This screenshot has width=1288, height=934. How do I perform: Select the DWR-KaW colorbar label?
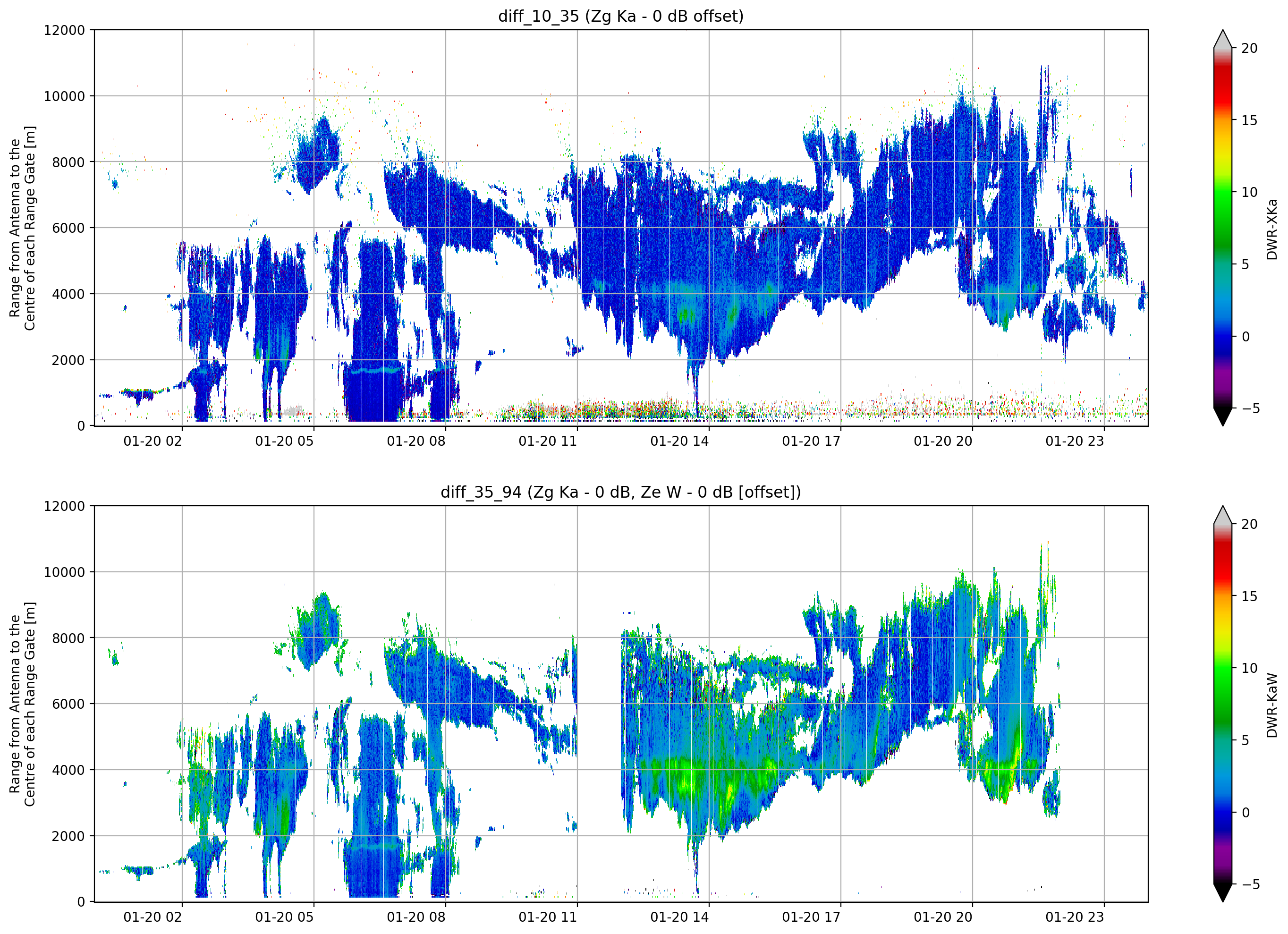coord(1271,705)
